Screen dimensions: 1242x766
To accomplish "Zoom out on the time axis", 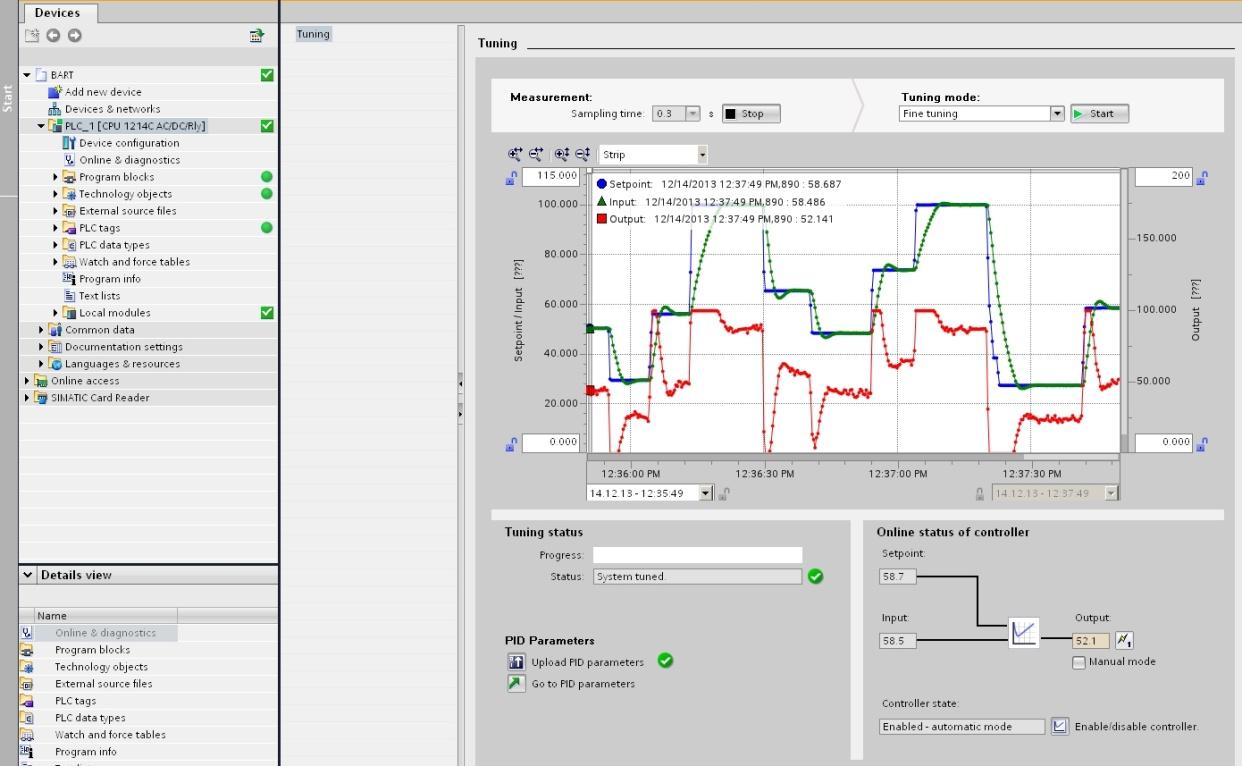I will coord(536,154).
